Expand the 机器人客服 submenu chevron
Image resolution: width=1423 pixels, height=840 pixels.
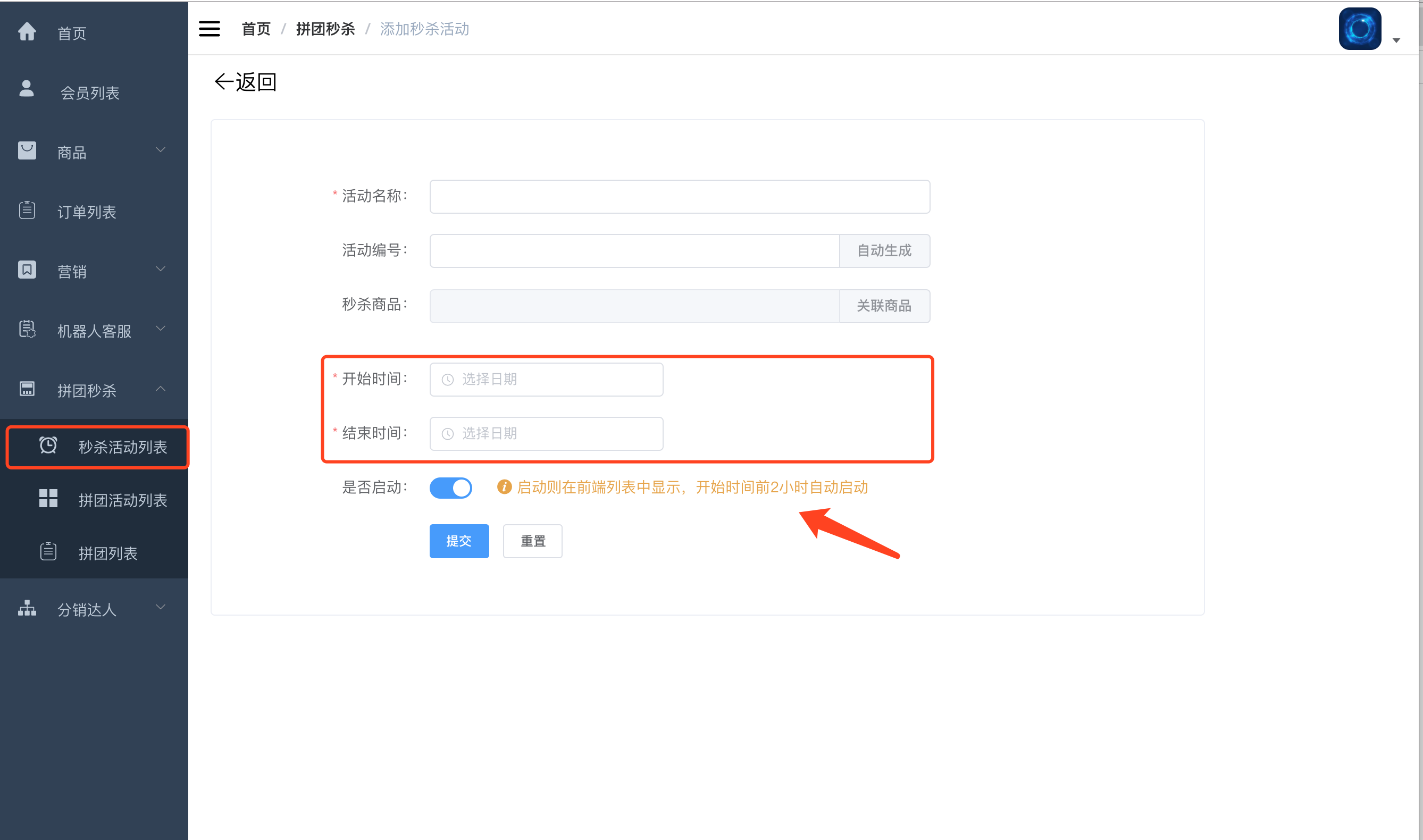tap(161, 329)
